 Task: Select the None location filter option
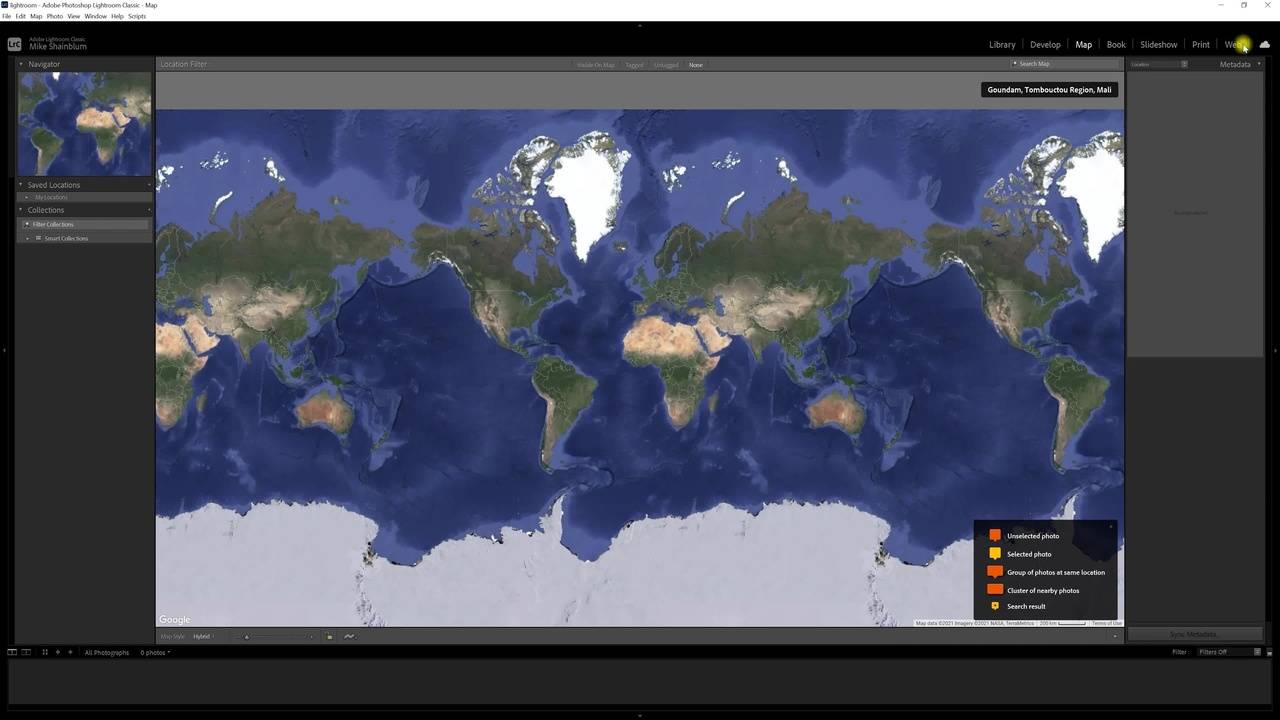(696, 65)
